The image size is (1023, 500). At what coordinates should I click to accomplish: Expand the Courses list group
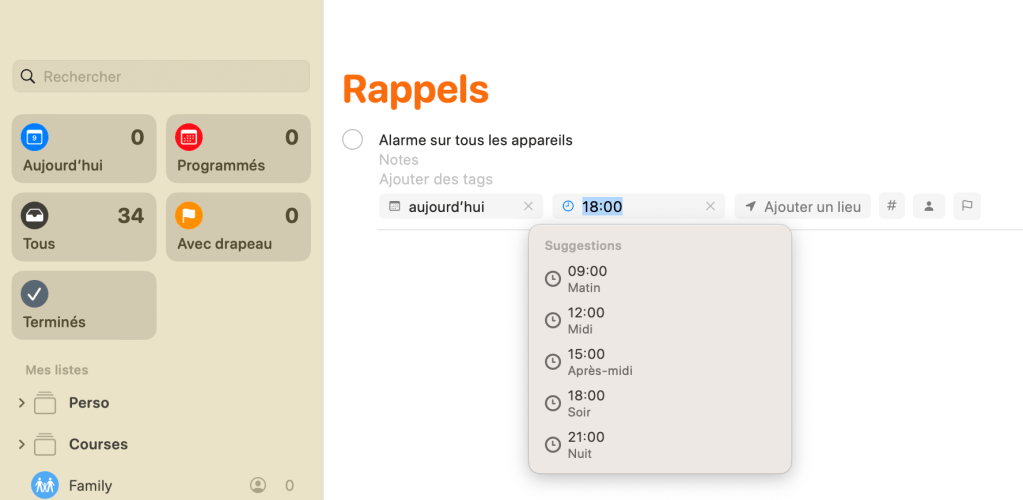click(22, 444)
